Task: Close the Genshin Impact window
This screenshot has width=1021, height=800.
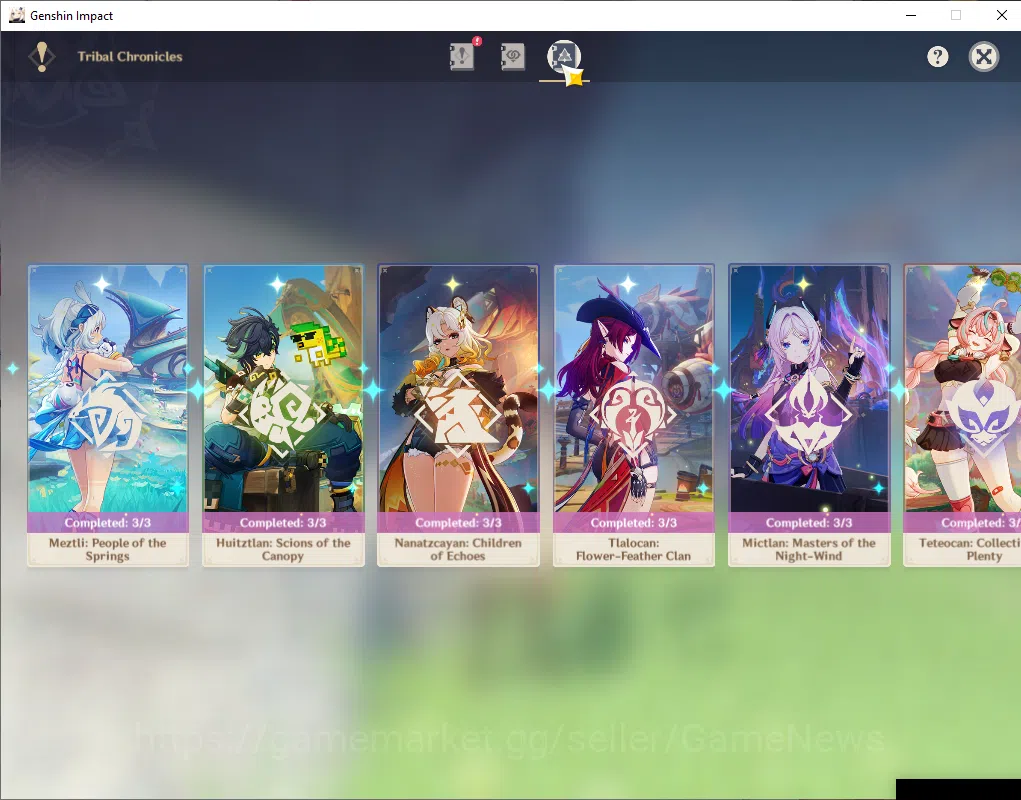Action: (x=1001, y=15)
